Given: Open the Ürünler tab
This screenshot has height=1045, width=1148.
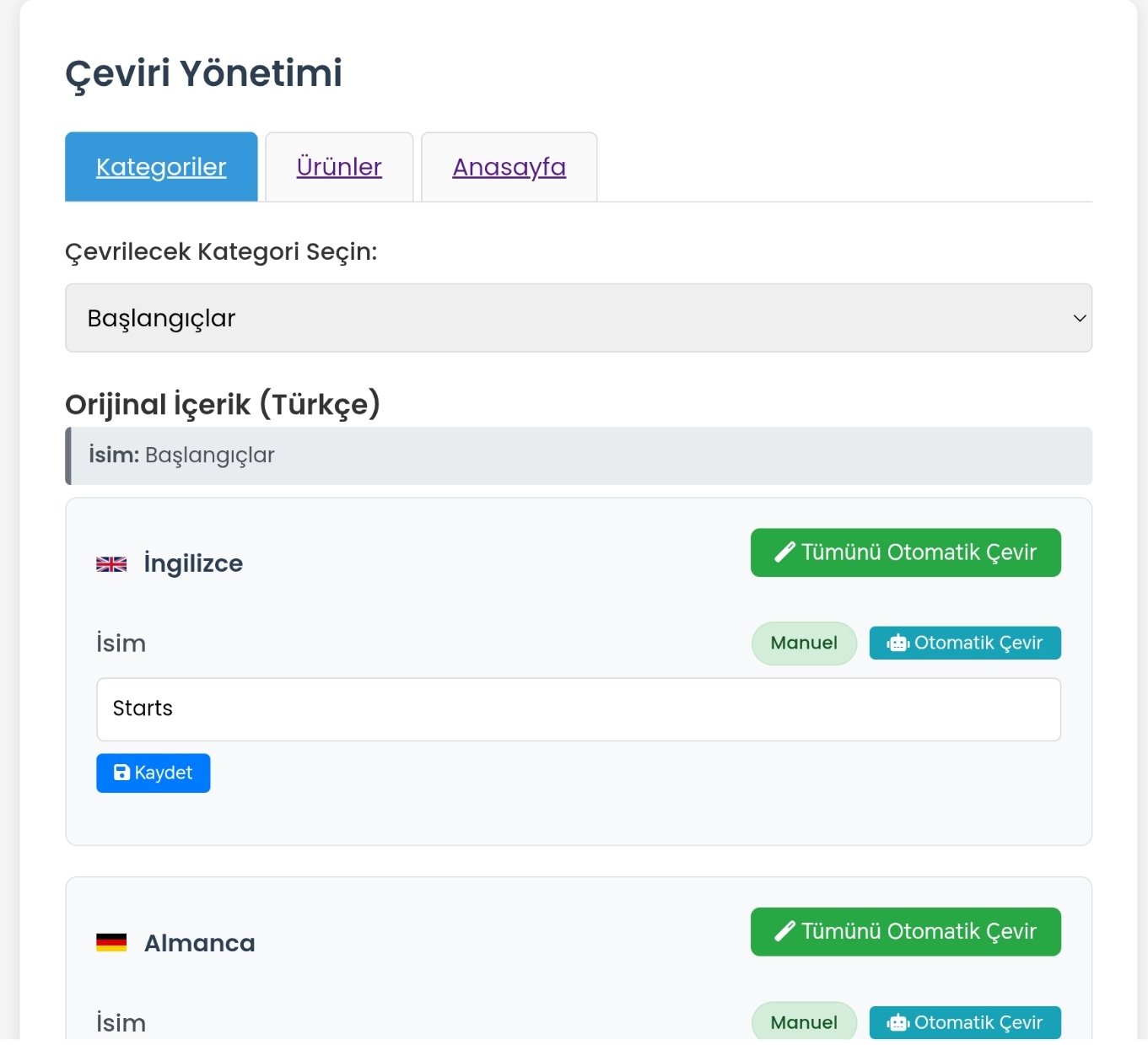Looking at the screenshot, I should coord(339,167).
